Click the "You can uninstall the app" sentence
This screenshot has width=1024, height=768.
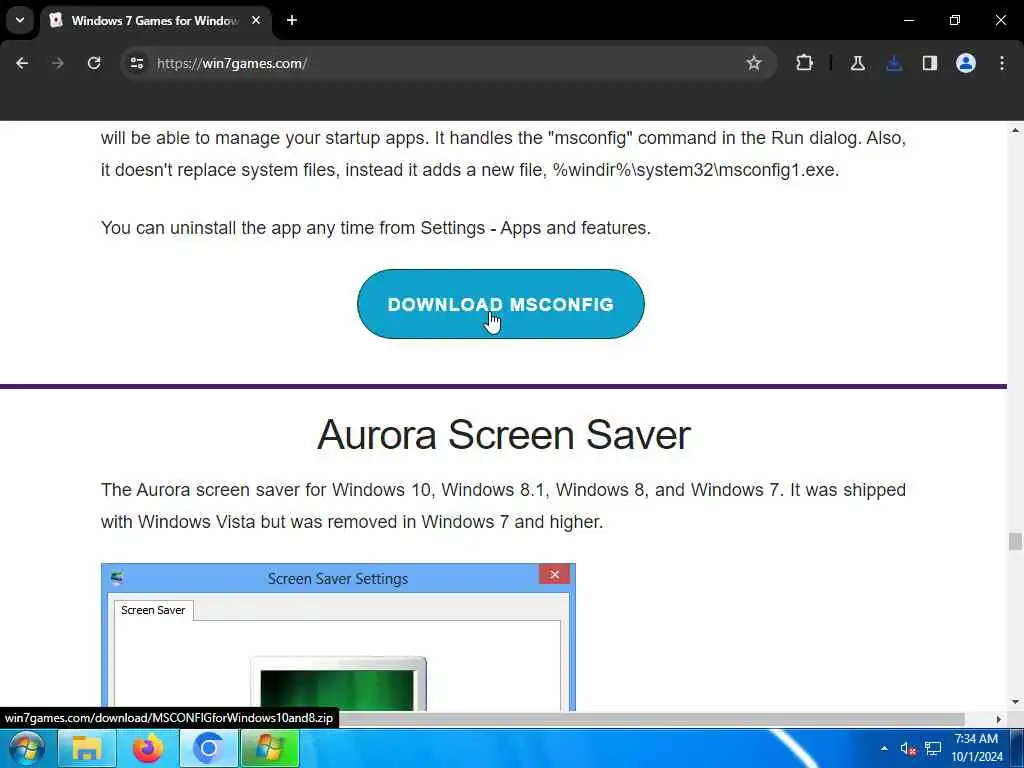point(376,228)
